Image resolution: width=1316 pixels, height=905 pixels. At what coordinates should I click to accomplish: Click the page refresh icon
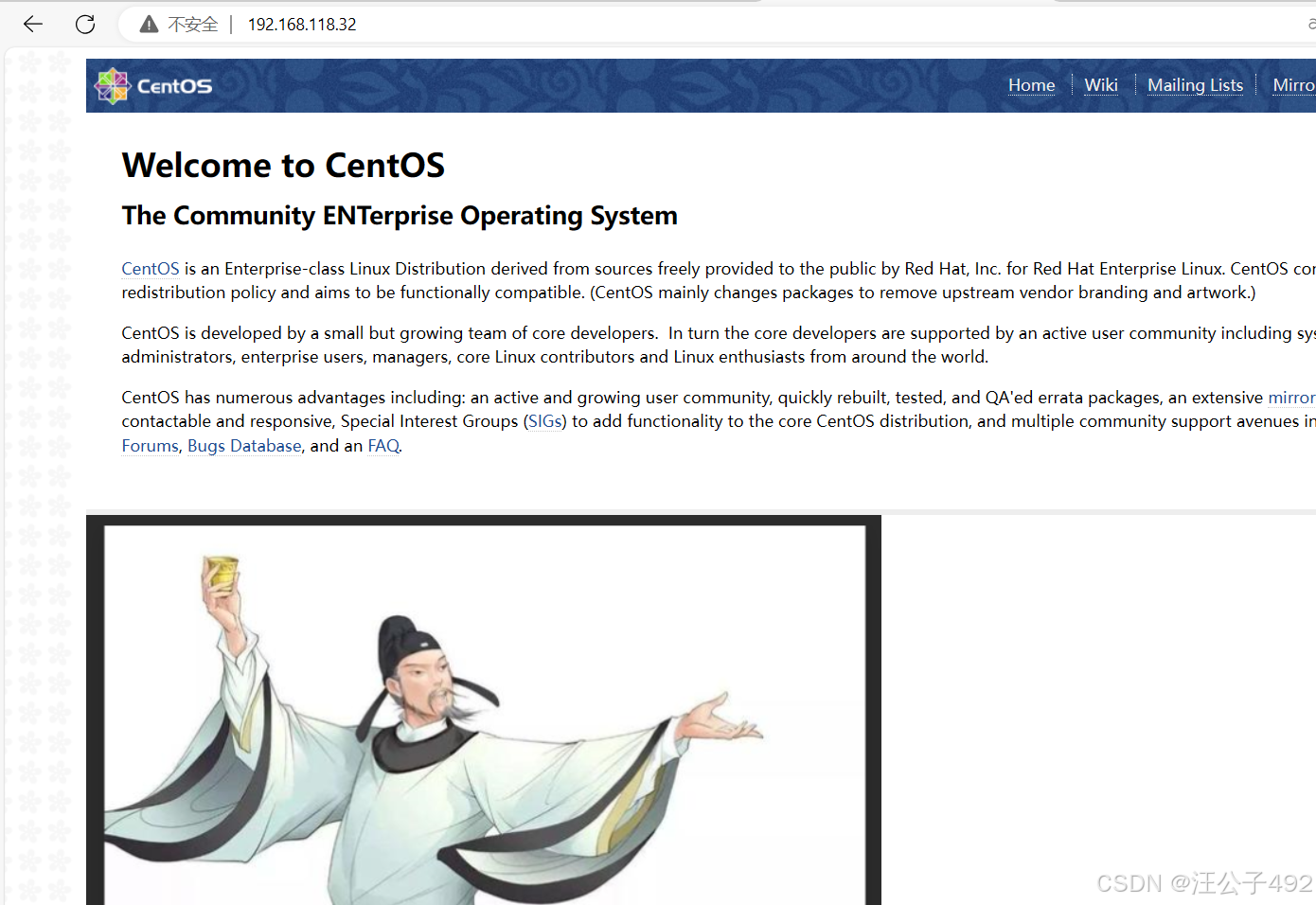84,24
